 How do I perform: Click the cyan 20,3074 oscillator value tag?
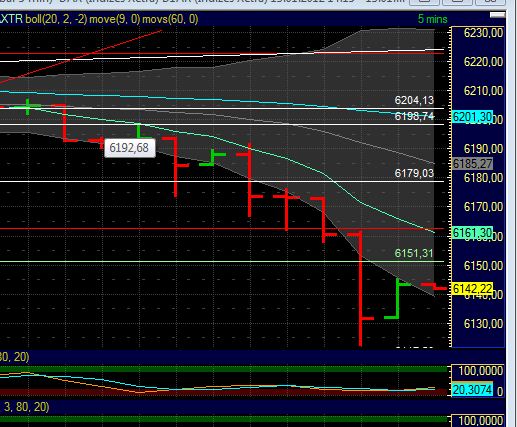pos(472,389)
